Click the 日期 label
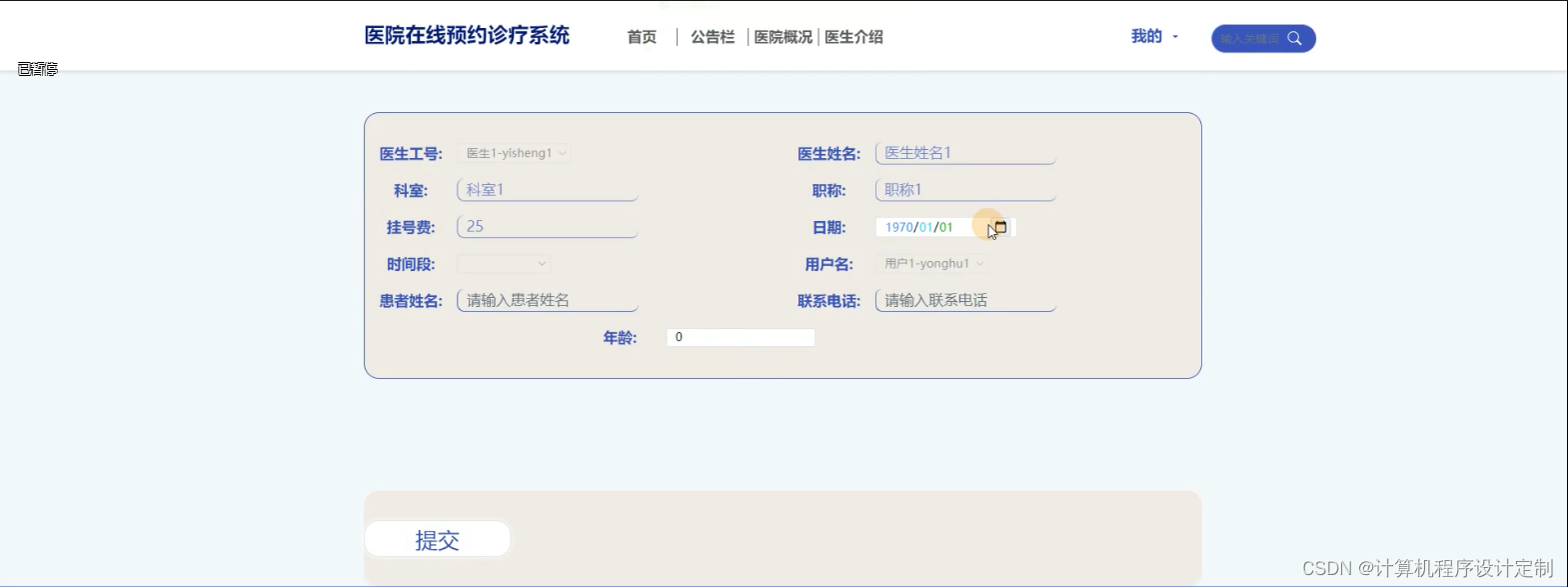This screenshot has width=1568, height=587. click(829, 228)
